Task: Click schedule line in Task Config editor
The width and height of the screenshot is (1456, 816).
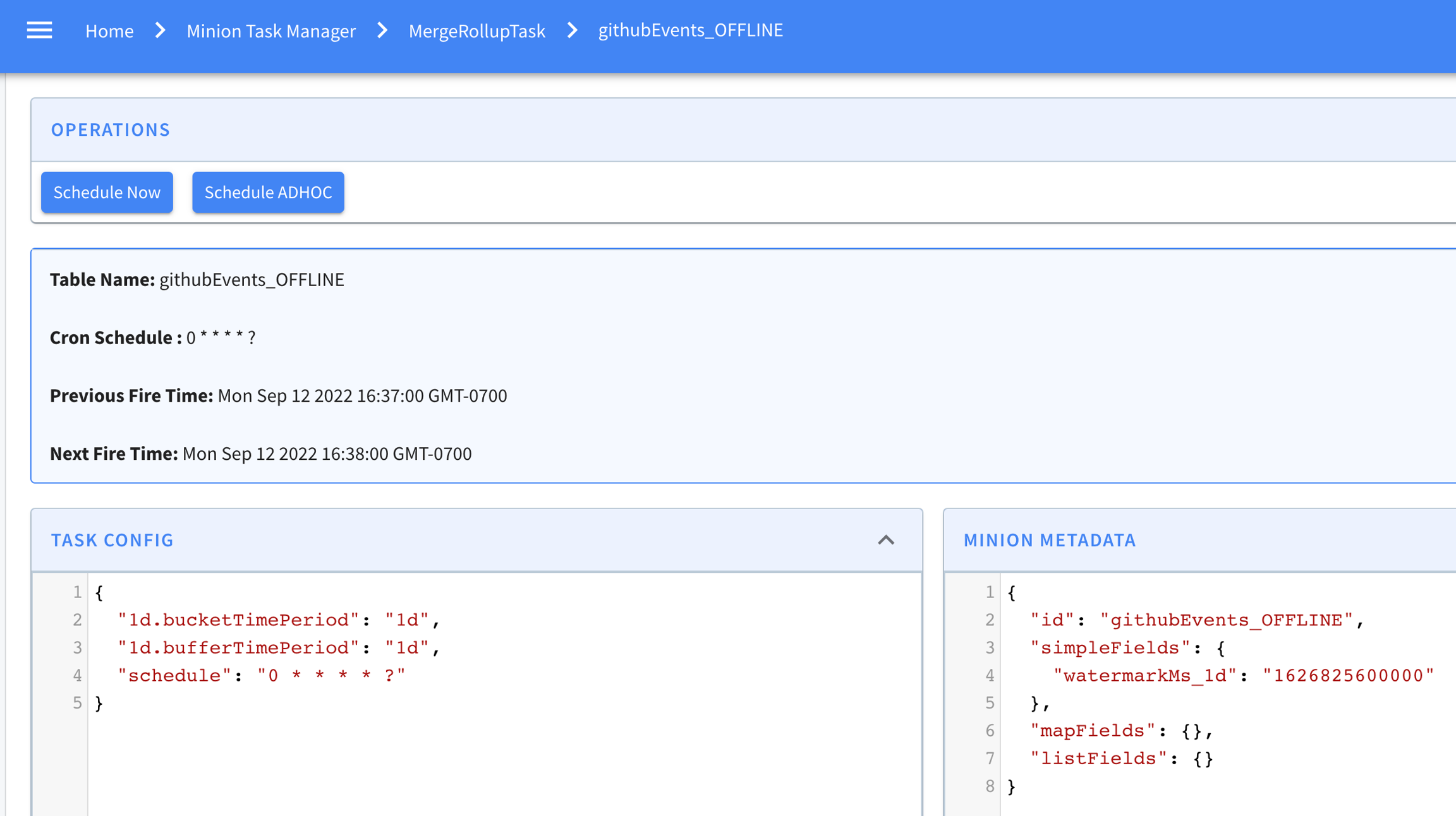Action: [261, 676]
